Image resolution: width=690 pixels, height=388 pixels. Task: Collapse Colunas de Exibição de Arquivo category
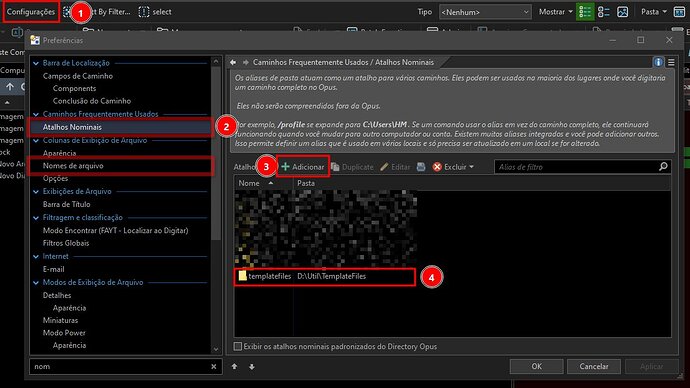[x=36, y=141]
